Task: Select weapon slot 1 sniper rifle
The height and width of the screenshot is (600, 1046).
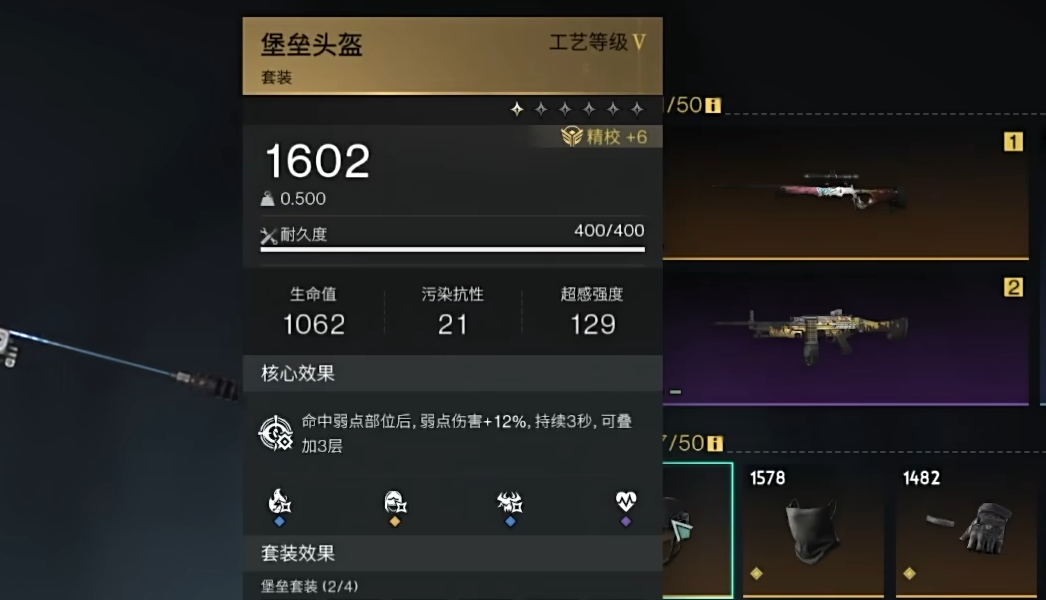Action: pos(845,192)
